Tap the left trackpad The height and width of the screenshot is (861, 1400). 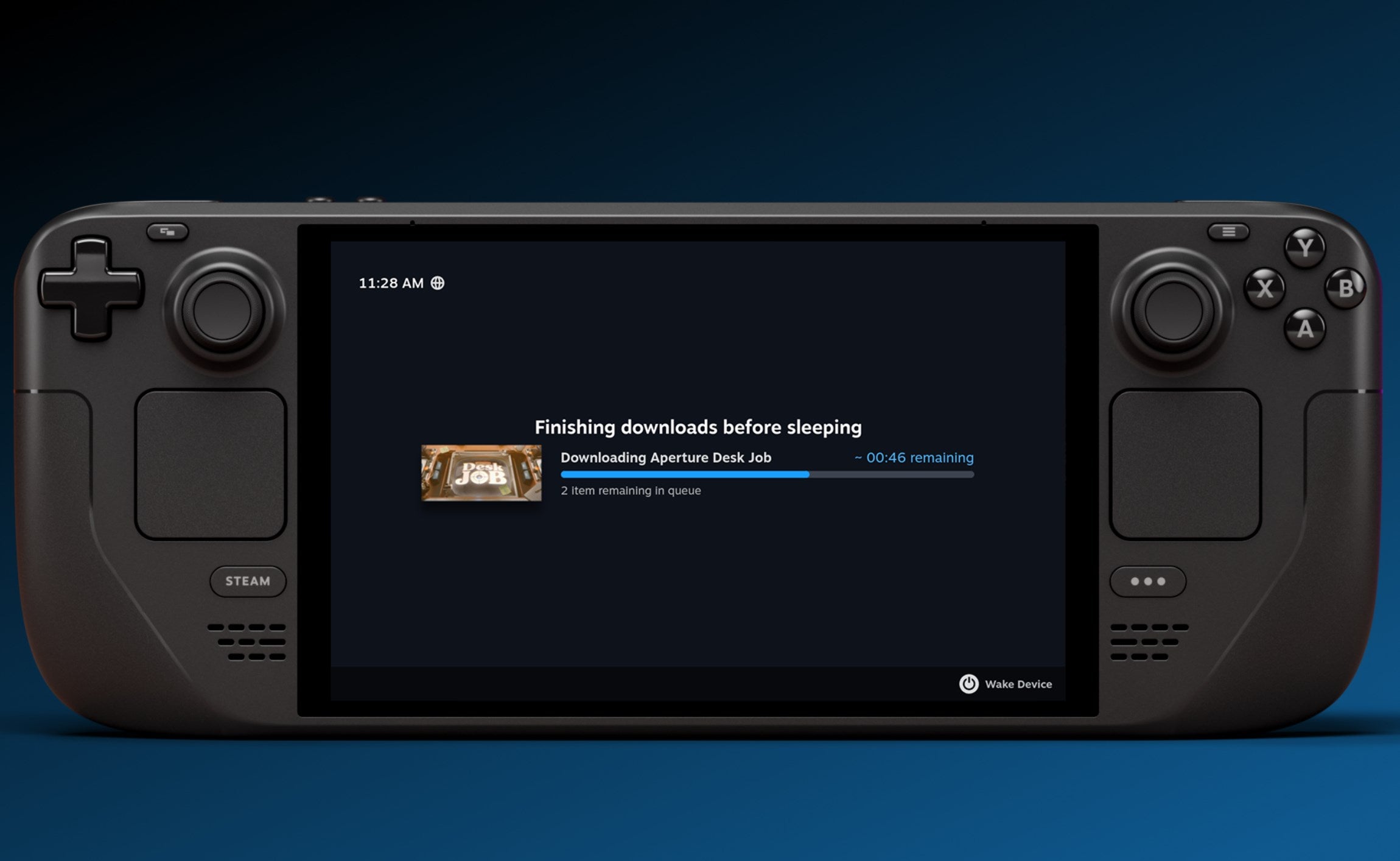point(211,464)
